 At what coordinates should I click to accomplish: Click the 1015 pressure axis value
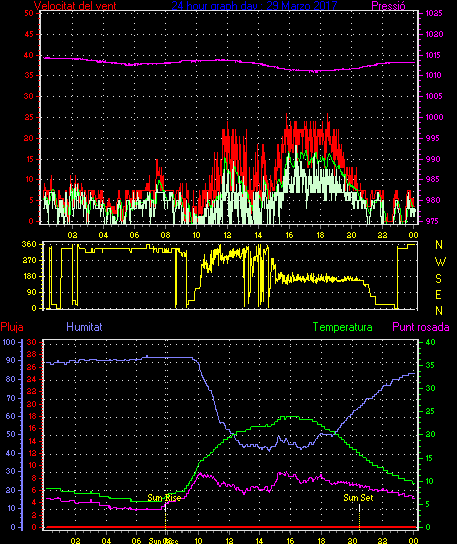[434, 55]
